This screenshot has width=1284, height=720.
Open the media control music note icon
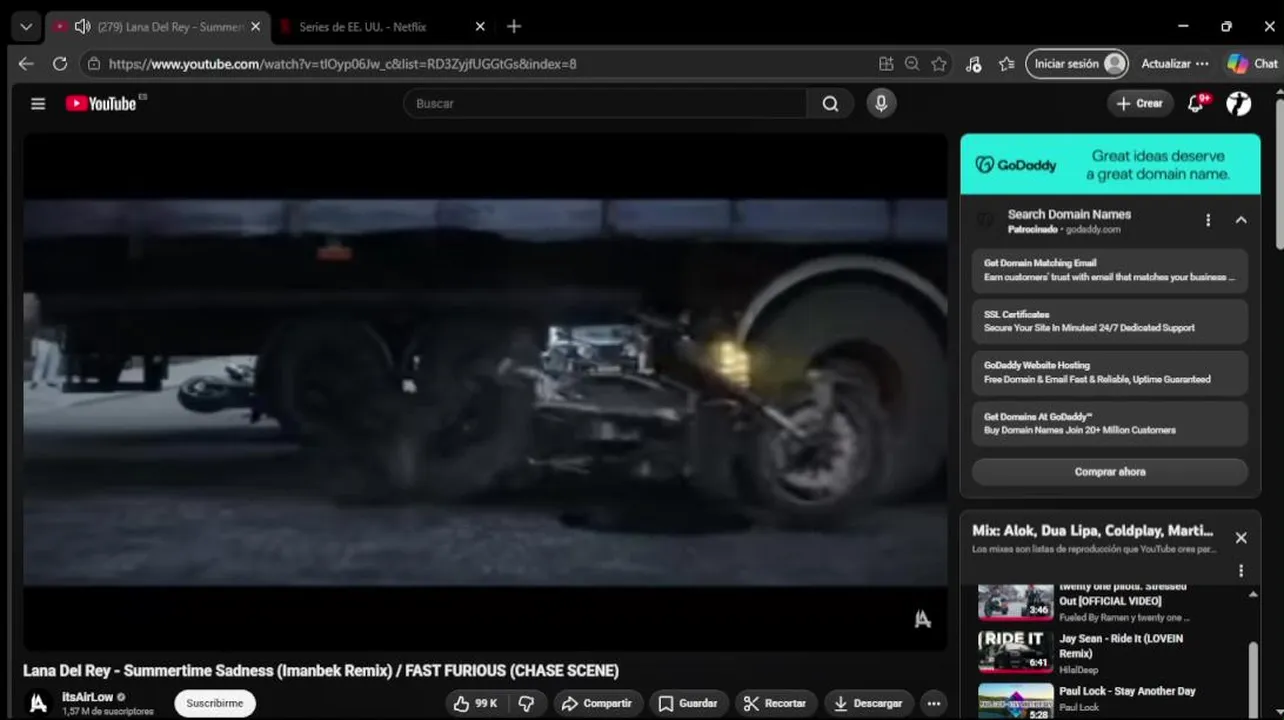pos(974,64)
